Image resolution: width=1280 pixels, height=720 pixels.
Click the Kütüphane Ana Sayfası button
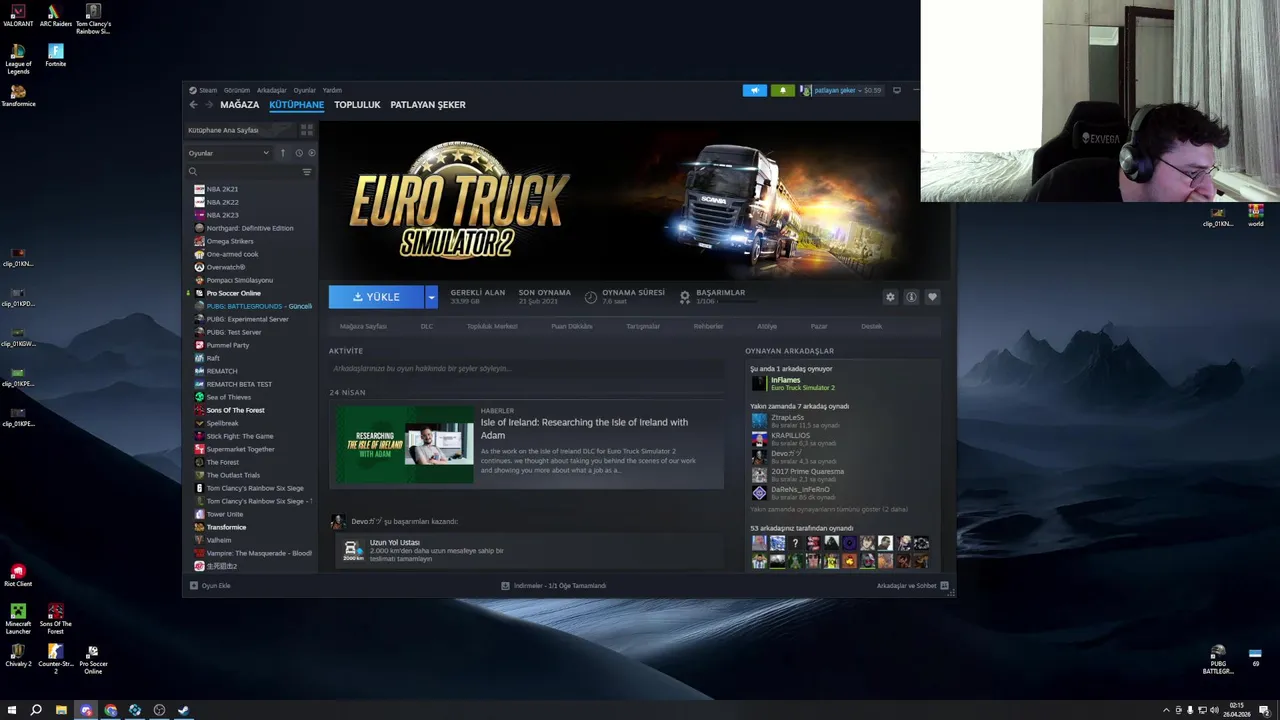point(239,130)
